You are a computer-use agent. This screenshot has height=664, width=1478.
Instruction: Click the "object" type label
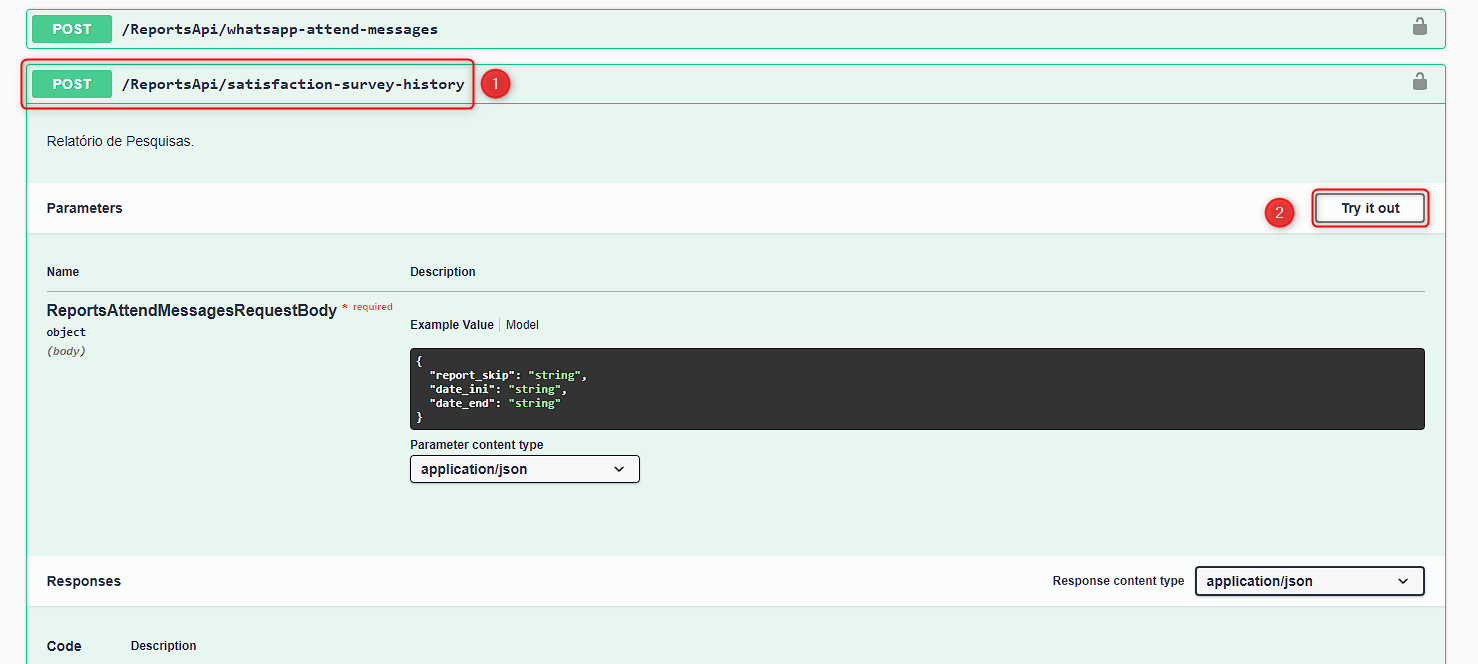pos(66,332)
